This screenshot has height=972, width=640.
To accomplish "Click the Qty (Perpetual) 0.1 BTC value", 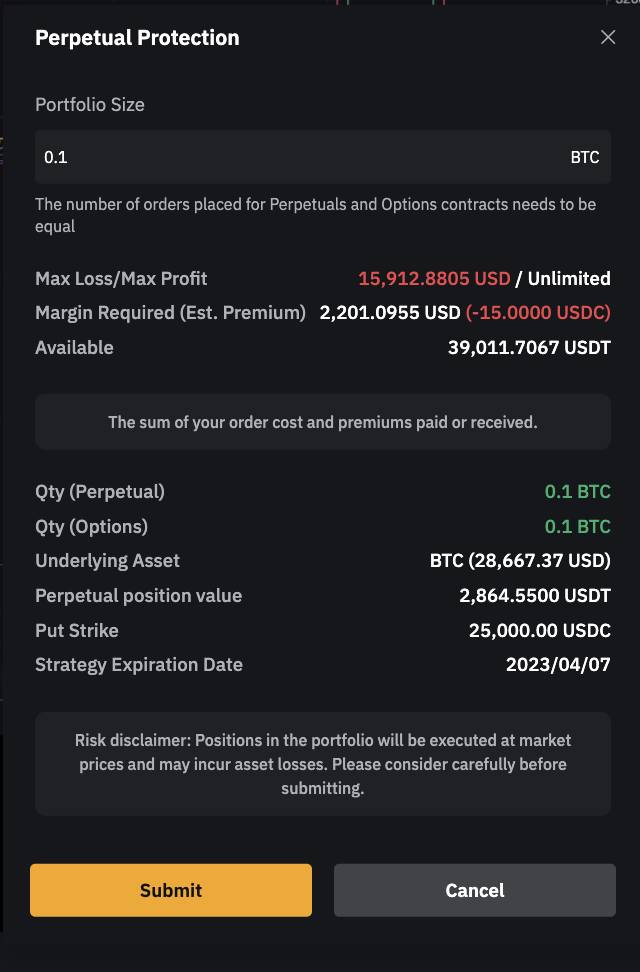I will [577, 491].
